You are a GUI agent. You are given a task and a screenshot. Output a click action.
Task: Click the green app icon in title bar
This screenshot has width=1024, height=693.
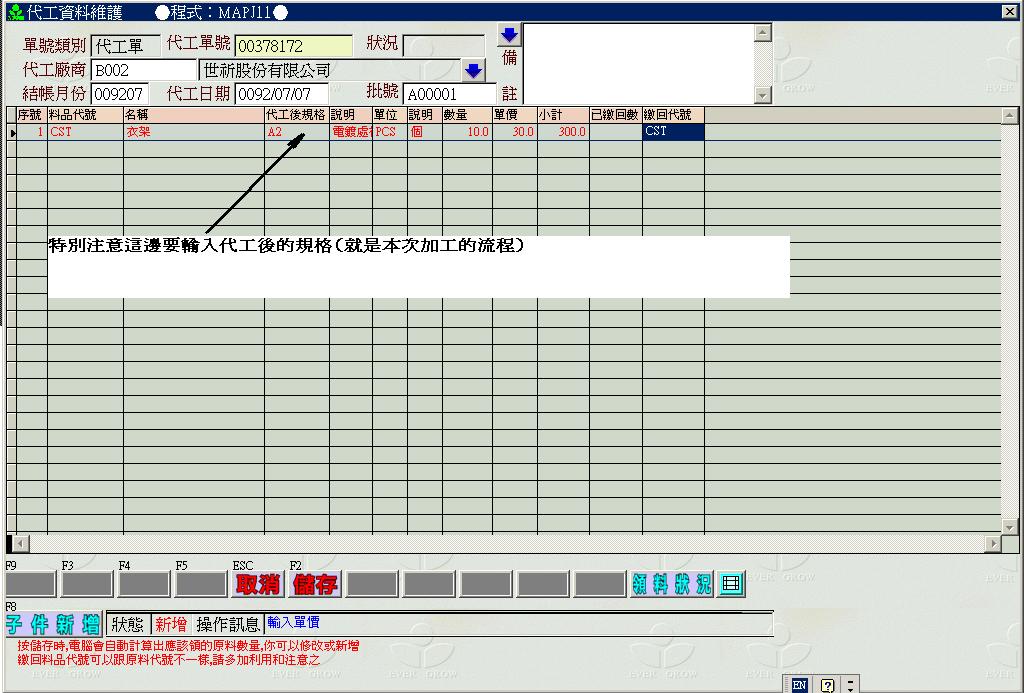pyautogui.click(x=13, y=11)
